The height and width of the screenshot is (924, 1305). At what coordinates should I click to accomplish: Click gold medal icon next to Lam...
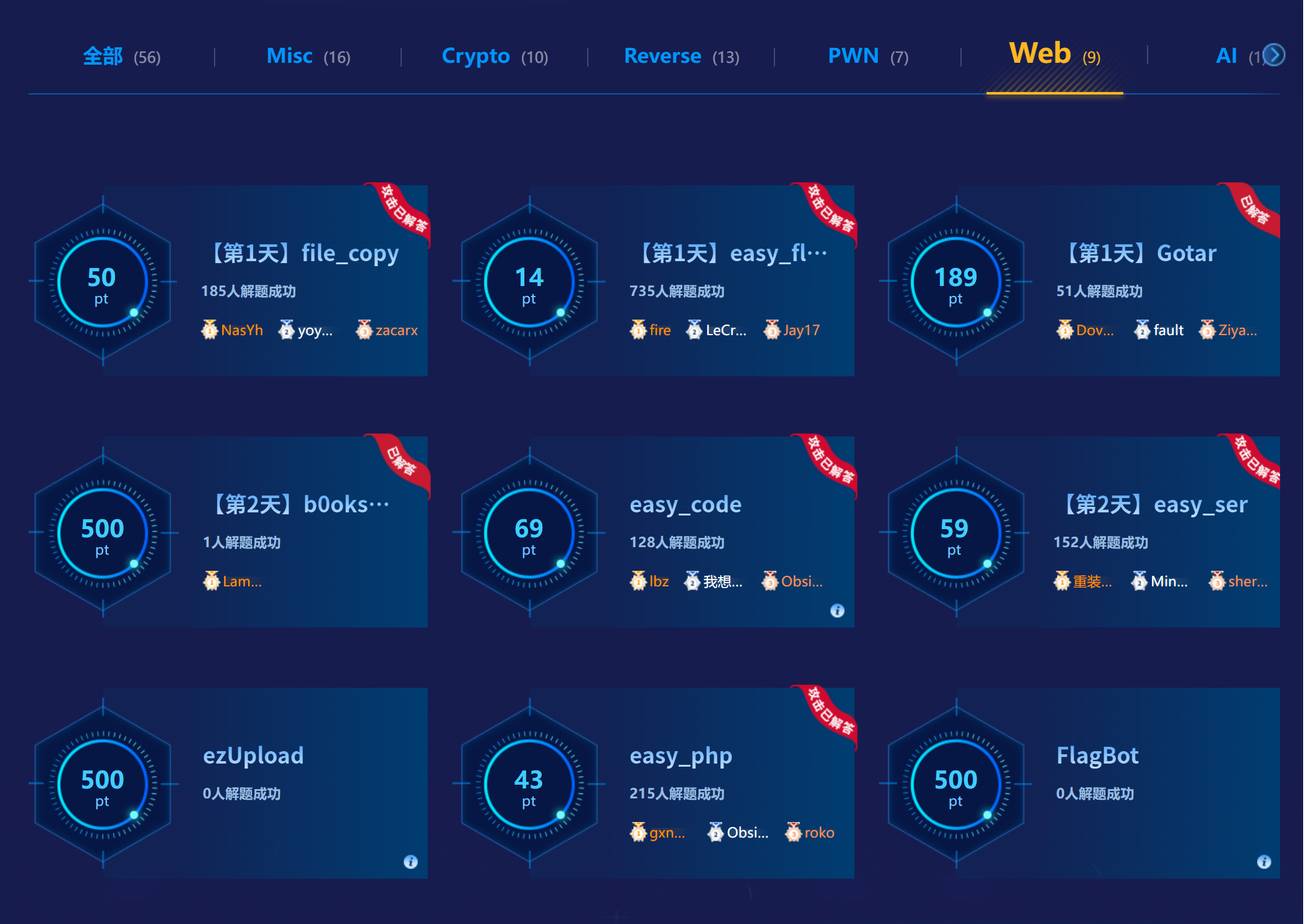[211, 581]
